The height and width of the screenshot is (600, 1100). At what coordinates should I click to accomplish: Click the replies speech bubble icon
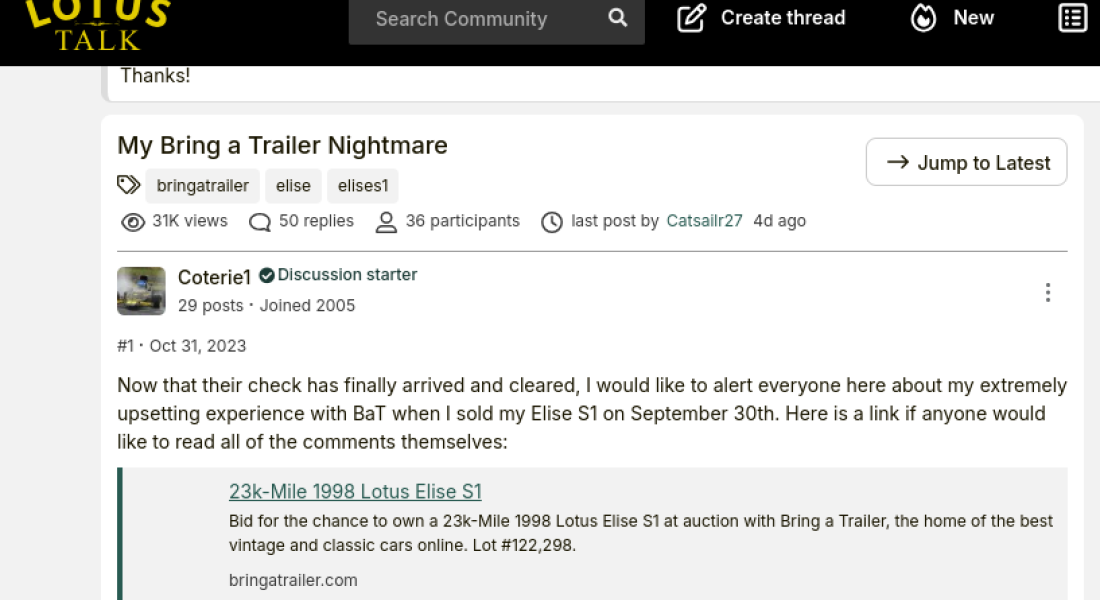point(260,222)
